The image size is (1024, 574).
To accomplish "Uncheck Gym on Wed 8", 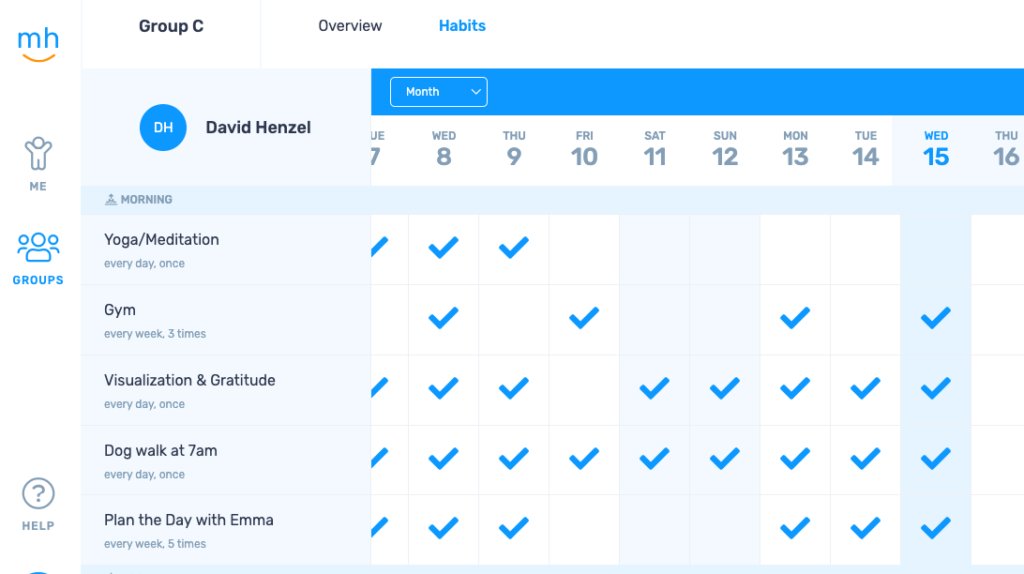I will click(x=443, y=319).
